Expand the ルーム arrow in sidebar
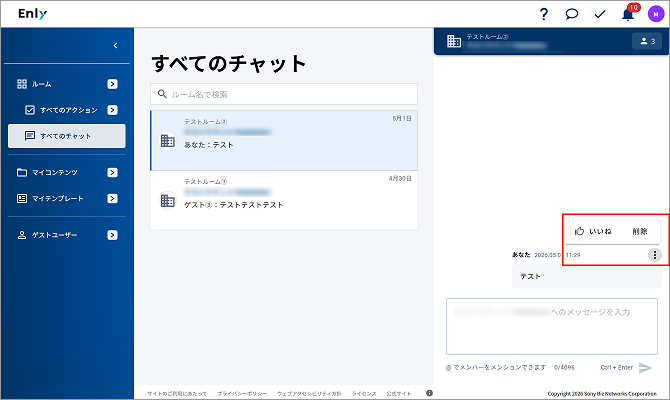670x400 pixels. 112,84
